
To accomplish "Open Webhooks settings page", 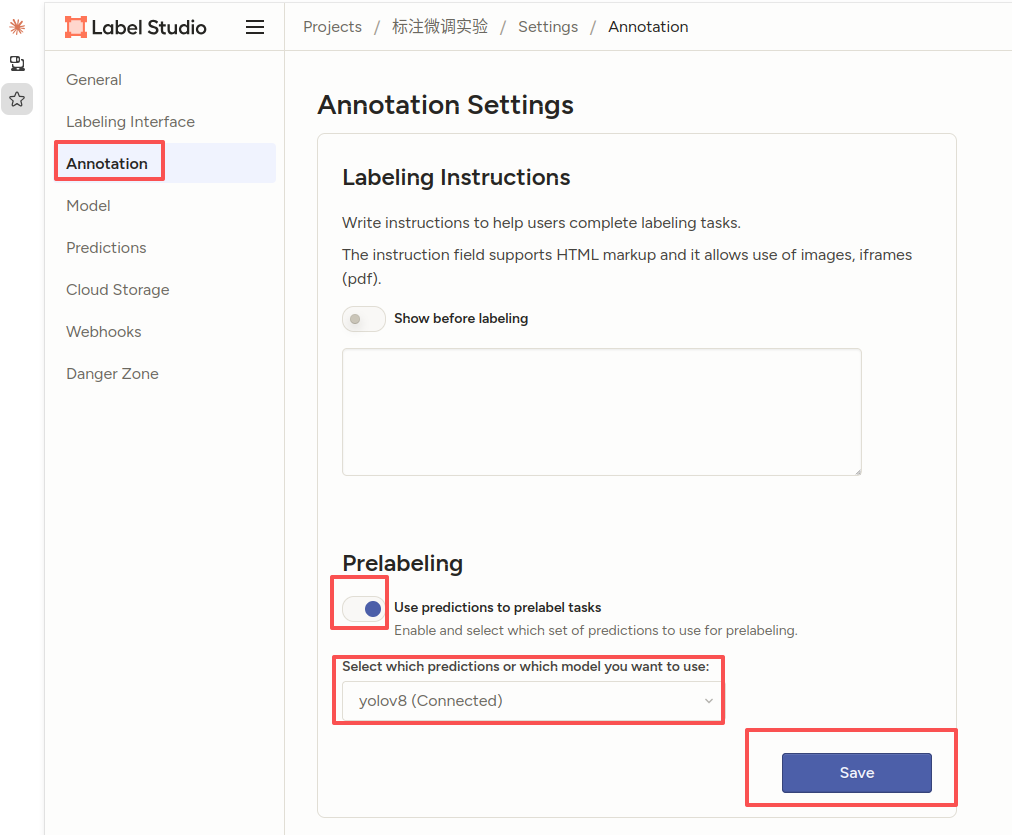I will pyautogui.click(x=104, y=332).
